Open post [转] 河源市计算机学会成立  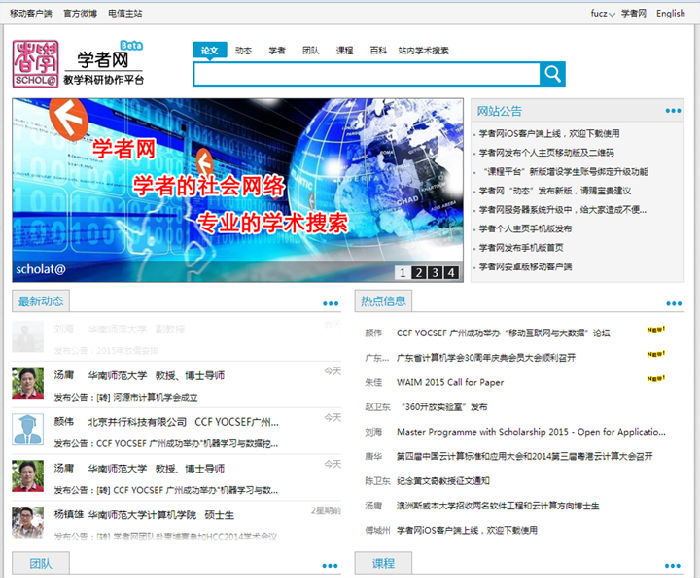[x=147, y=398]
